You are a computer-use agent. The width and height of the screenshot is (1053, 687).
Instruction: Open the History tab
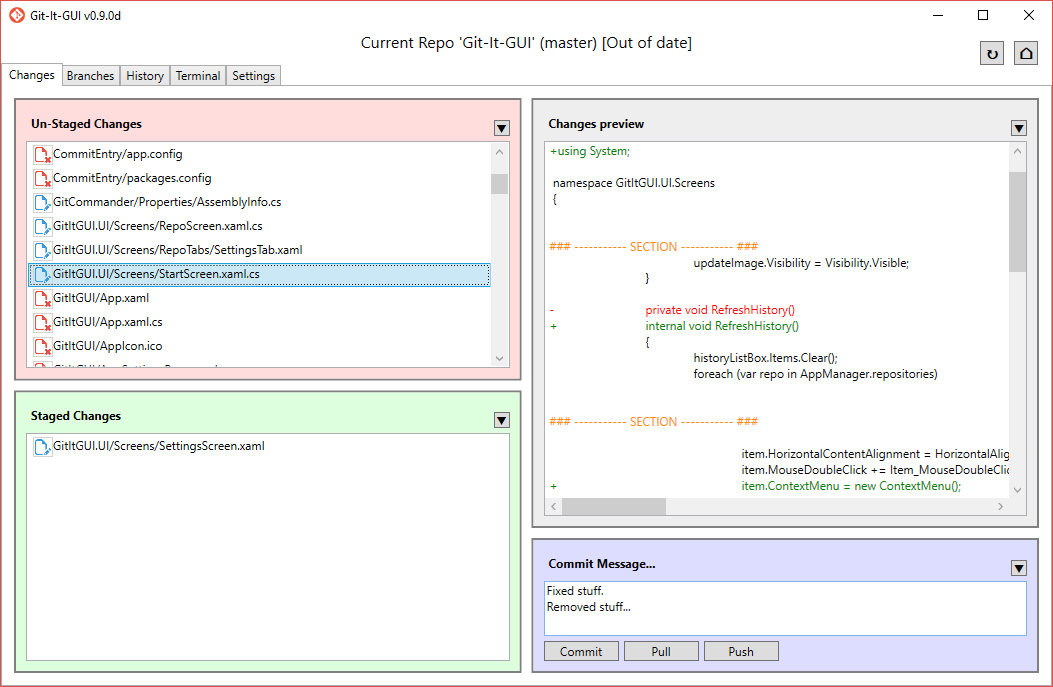(145, 76)
